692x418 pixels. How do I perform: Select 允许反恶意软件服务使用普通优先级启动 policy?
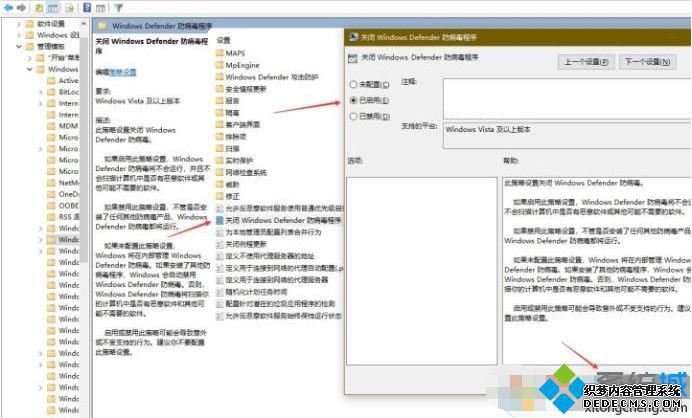point(279,208)
